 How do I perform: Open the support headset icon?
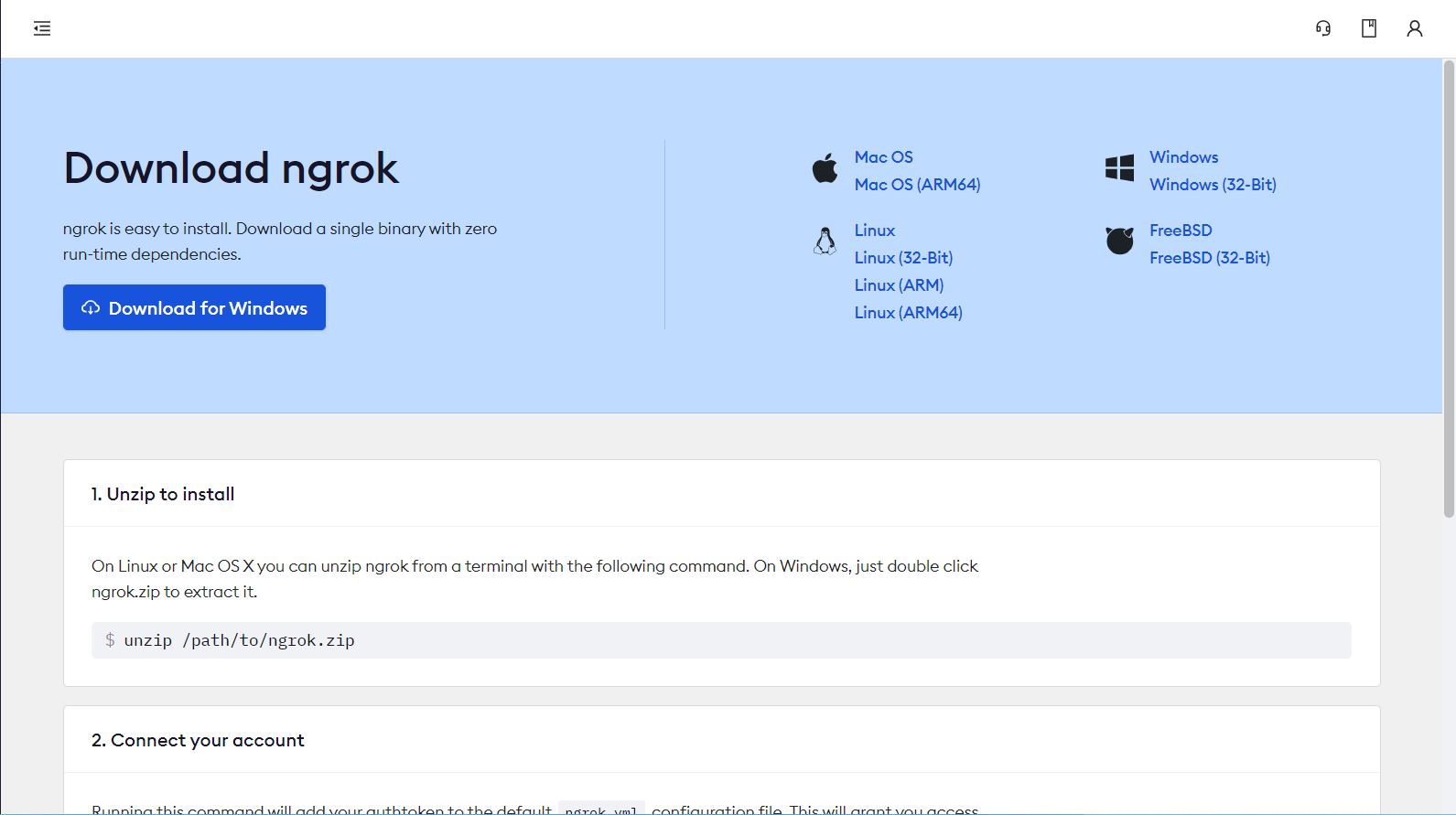coord(1323,28)
